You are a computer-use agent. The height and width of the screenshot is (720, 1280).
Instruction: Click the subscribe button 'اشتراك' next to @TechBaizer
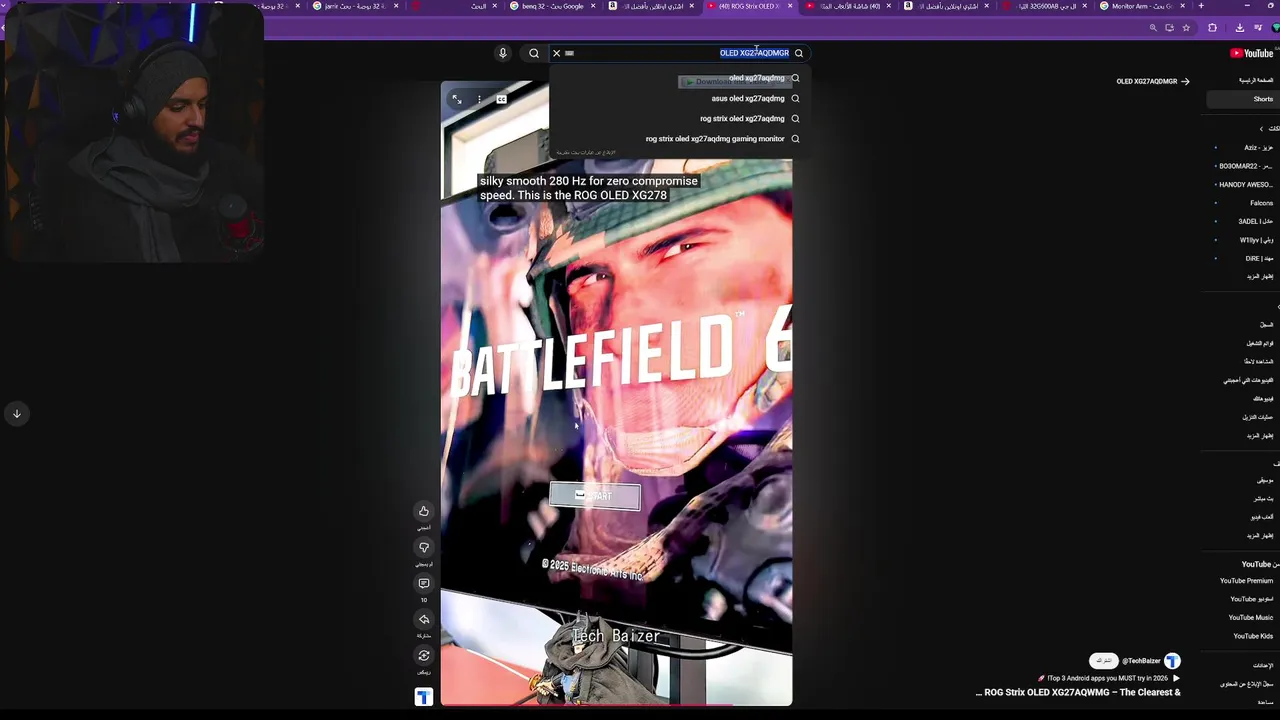[1103, 661]
